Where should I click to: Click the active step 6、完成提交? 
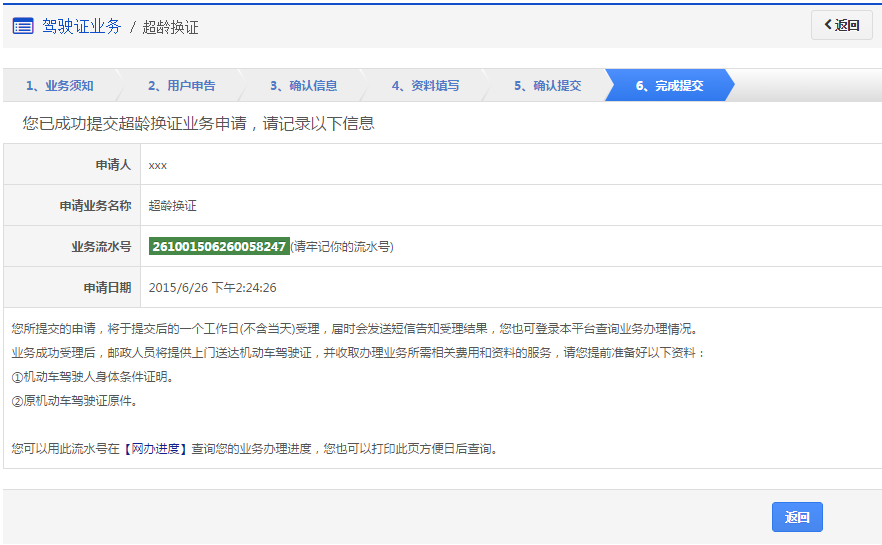[x=669, y=86]
